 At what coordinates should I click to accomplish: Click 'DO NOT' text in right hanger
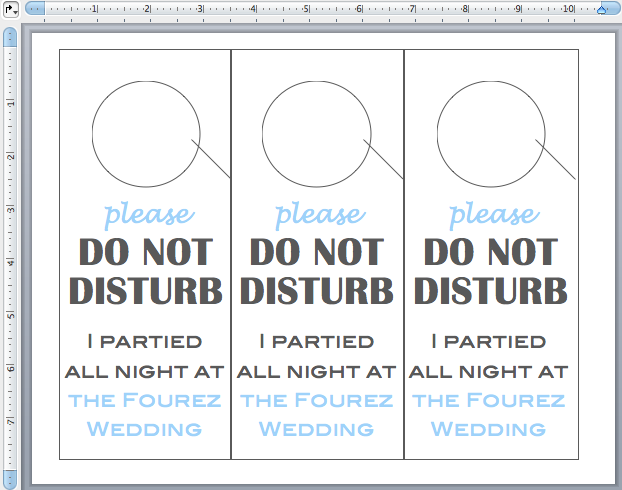pos(491,252)
